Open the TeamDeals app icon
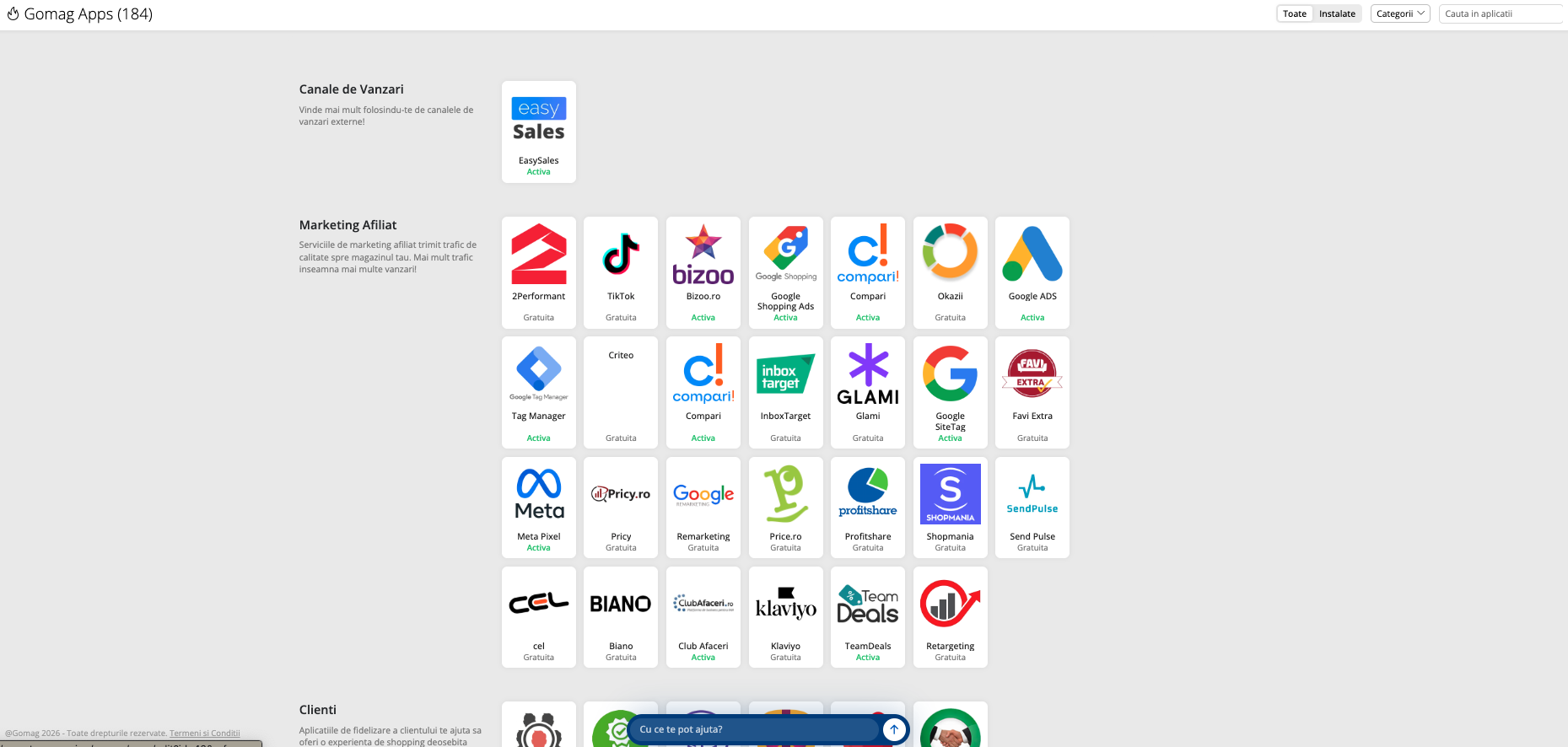The image size is (1568, 747). [x=868, y=604]
